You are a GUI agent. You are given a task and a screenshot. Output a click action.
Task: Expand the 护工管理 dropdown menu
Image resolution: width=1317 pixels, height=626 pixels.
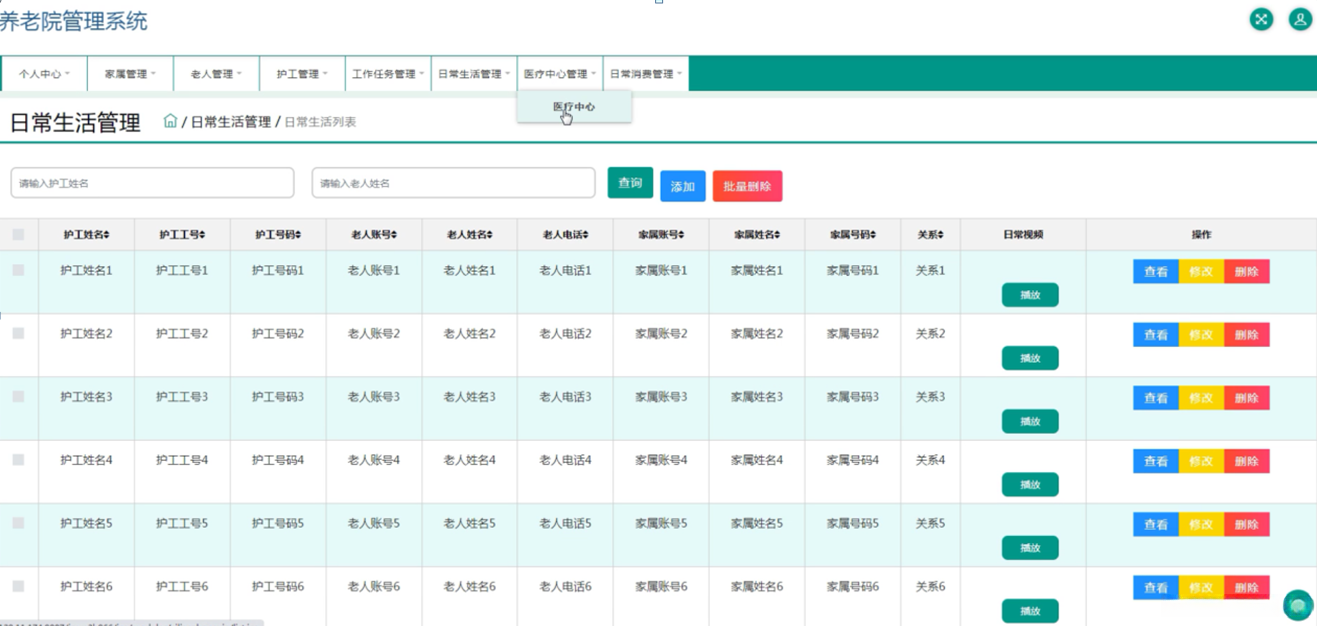303,74
